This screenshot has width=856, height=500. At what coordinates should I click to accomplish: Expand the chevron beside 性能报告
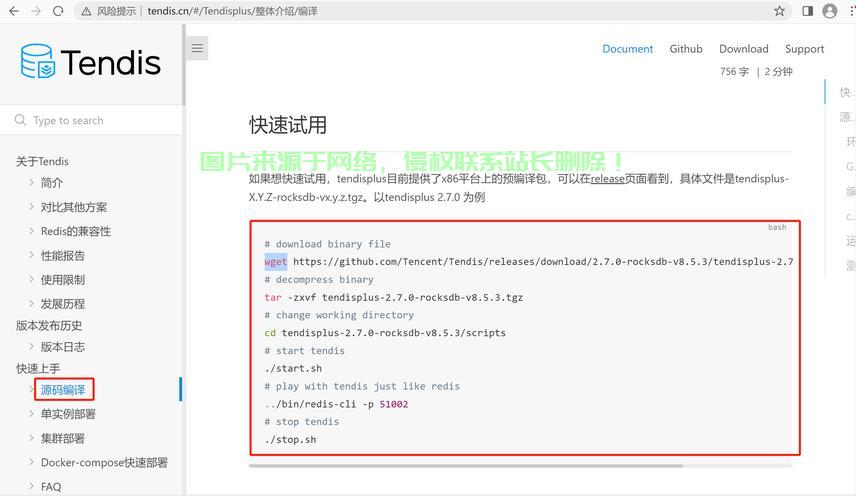[x=31, y=255]
